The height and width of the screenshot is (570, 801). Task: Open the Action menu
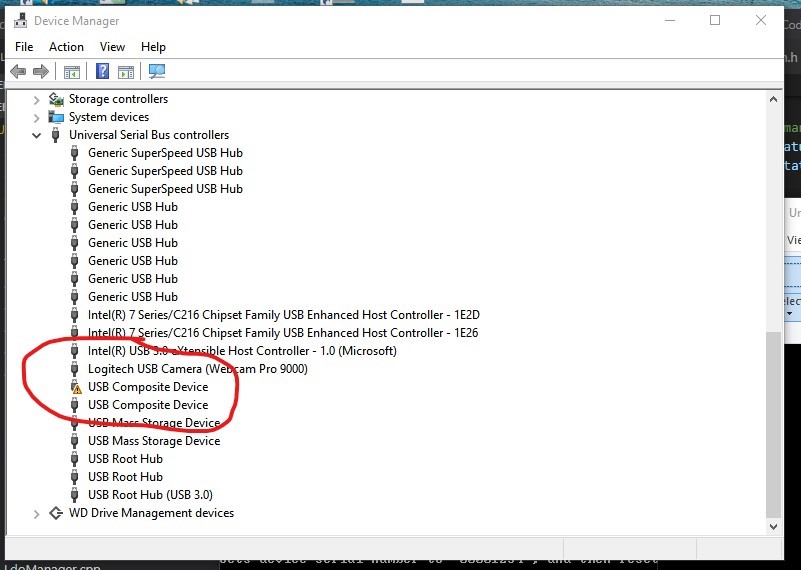[x=66, y=47]
